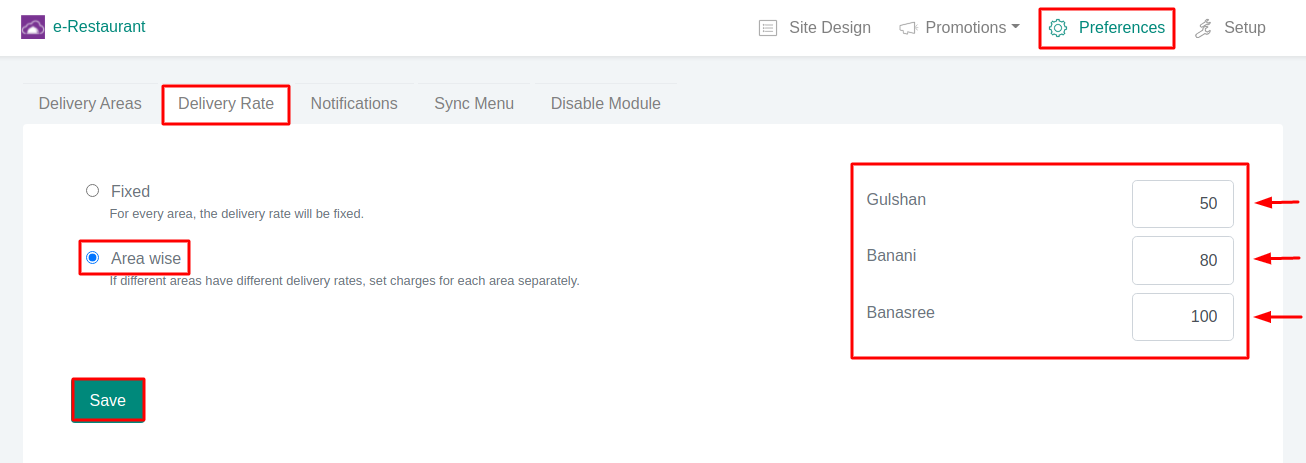Click the Preferences gear icon
Viewport: 1306px width, 463px height.
click(x=1058, y=28)
